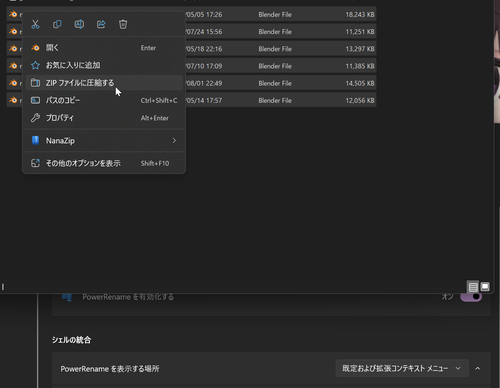Viewport: 500px width, 388px height.
Task: Switch to large thumbnails view icon
Action: pos(485,287)
